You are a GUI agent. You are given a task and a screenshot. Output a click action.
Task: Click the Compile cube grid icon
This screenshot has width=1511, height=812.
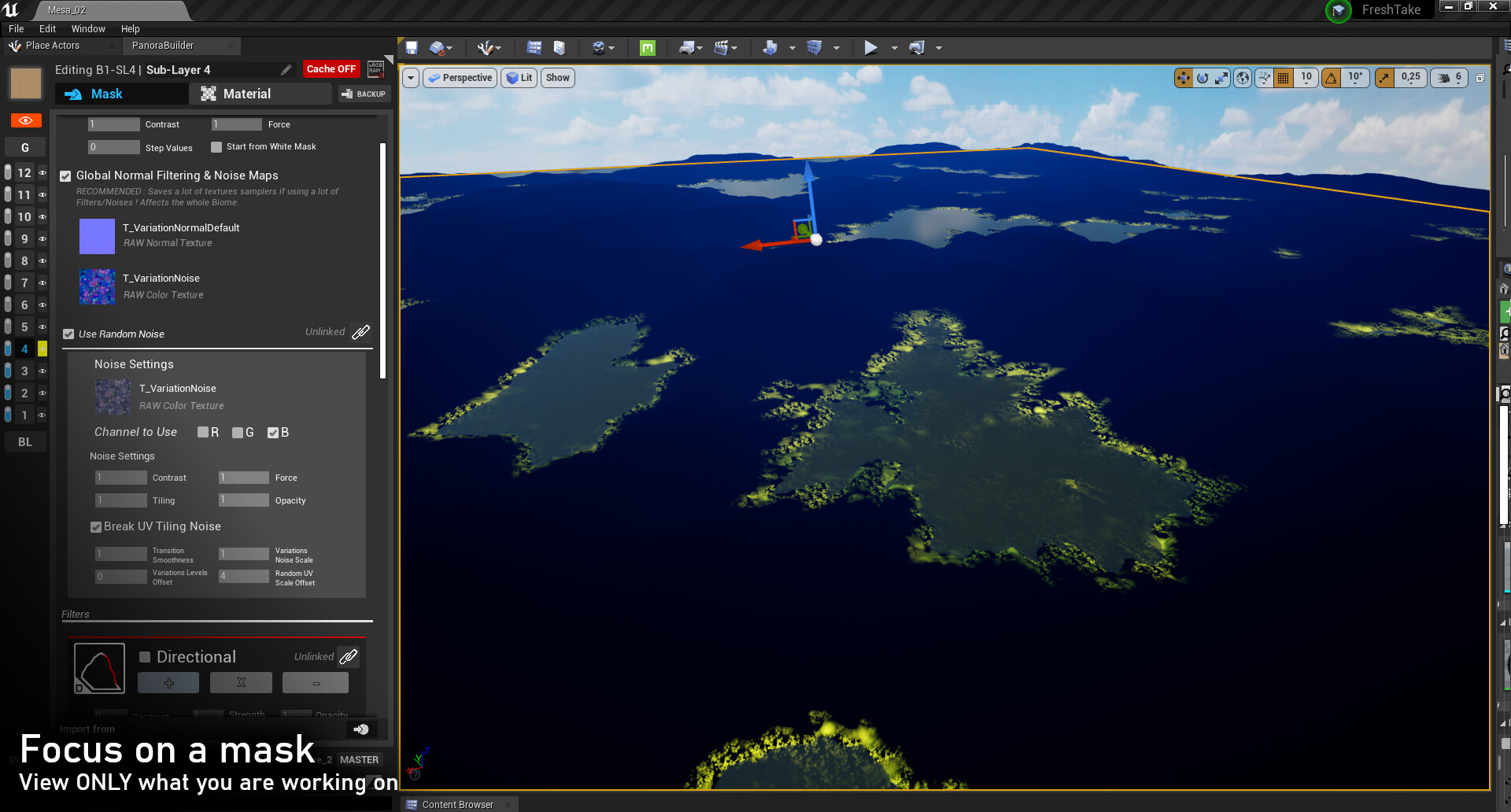point(815,48)
